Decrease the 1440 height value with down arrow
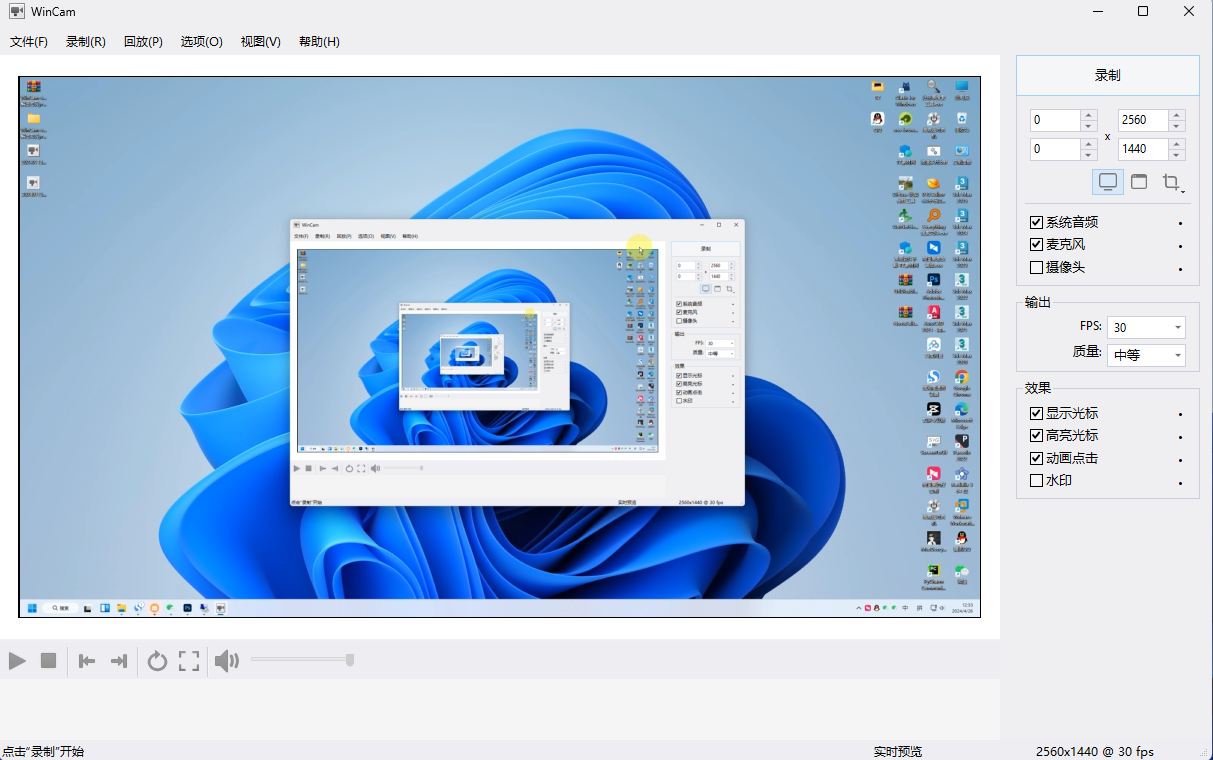The height and width of the screenshot is (760, 1213). (1177, 155)
